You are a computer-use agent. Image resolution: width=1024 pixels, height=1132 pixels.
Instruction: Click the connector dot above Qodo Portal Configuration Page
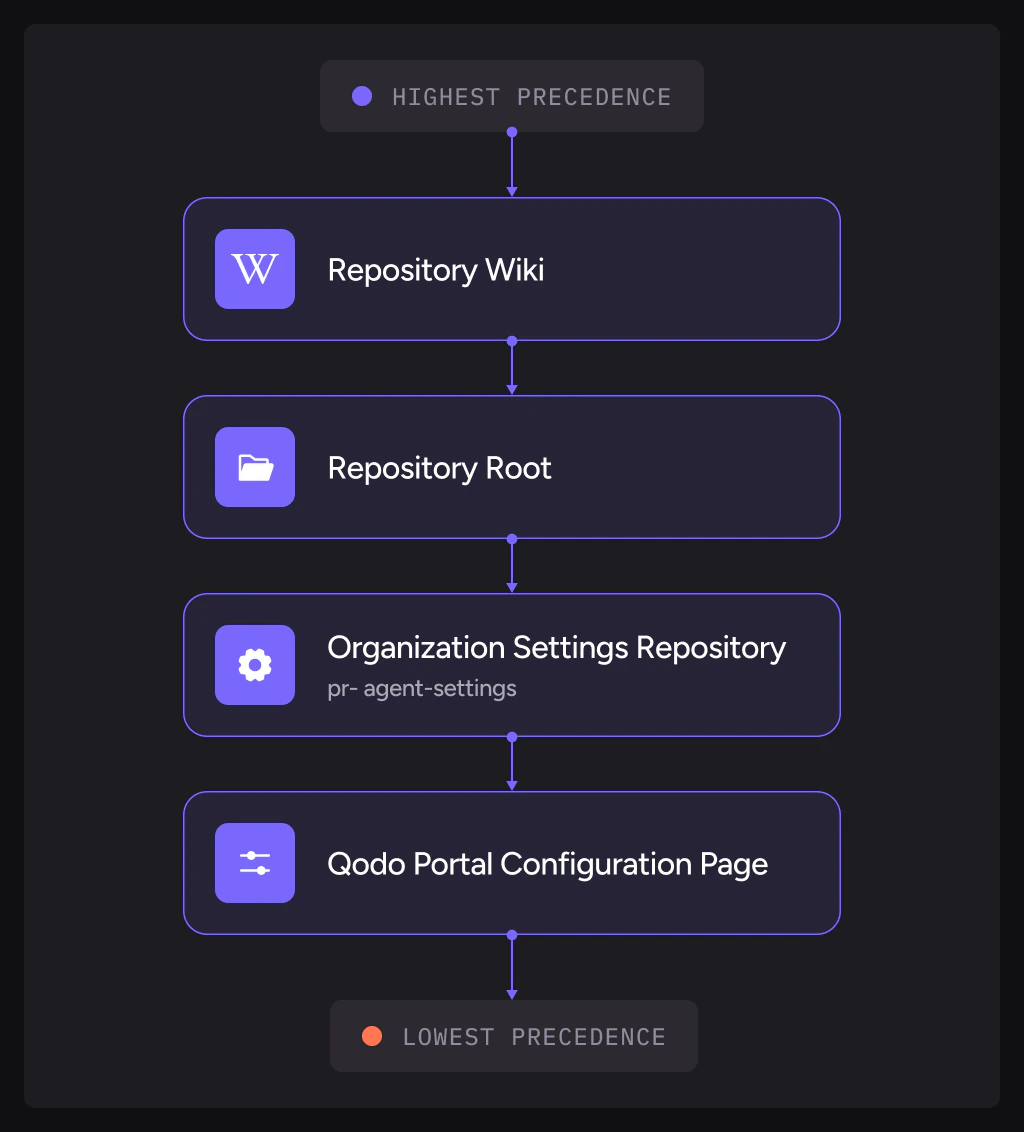click(x=512, y=737)
